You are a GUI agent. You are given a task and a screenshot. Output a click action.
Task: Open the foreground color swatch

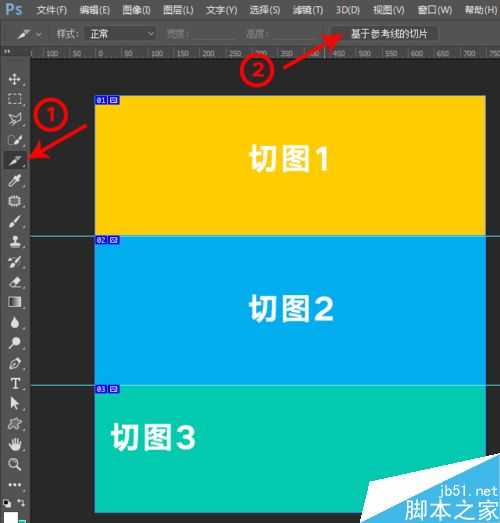tap(10, 517)
